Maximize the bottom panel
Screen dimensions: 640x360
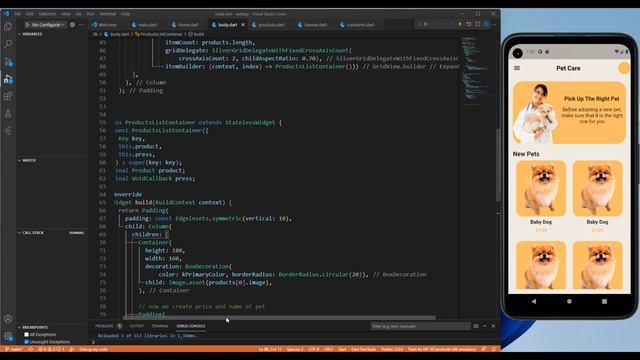point(485,326)
